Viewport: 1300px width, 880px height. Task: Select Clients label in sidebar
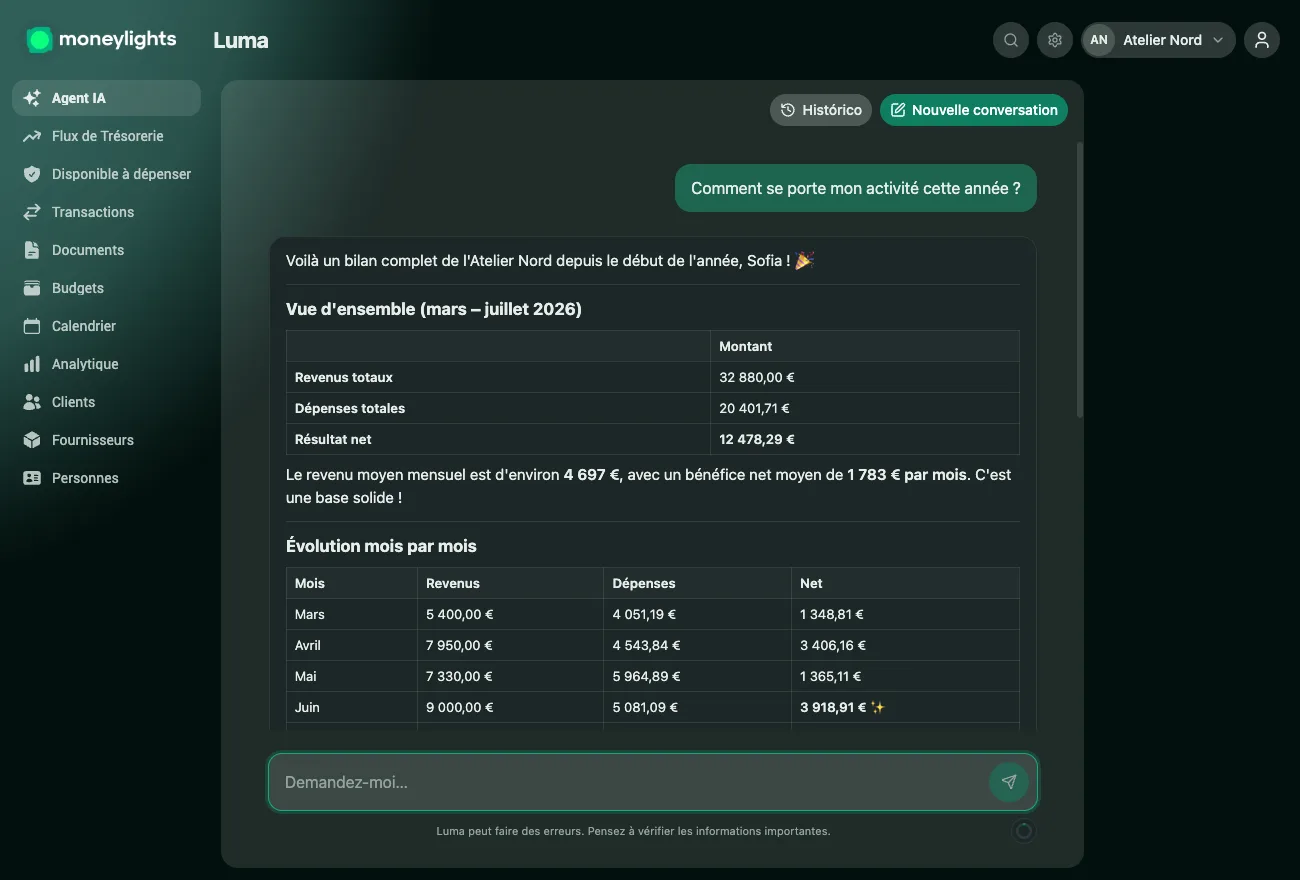click(x=73, y=402)
